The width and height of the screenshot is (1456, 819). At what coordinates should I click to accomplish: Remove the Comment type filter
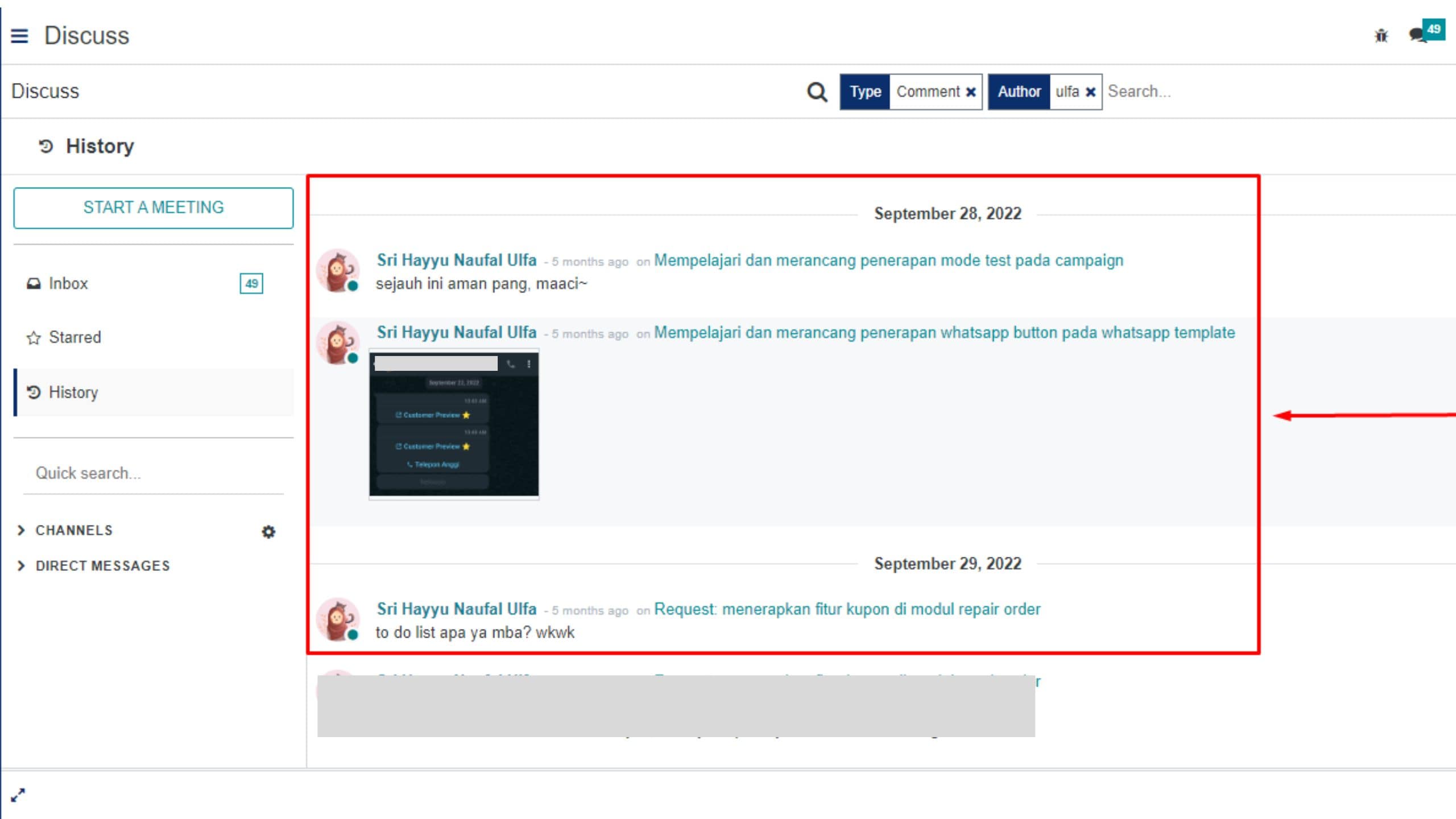[x=971, y=92]
